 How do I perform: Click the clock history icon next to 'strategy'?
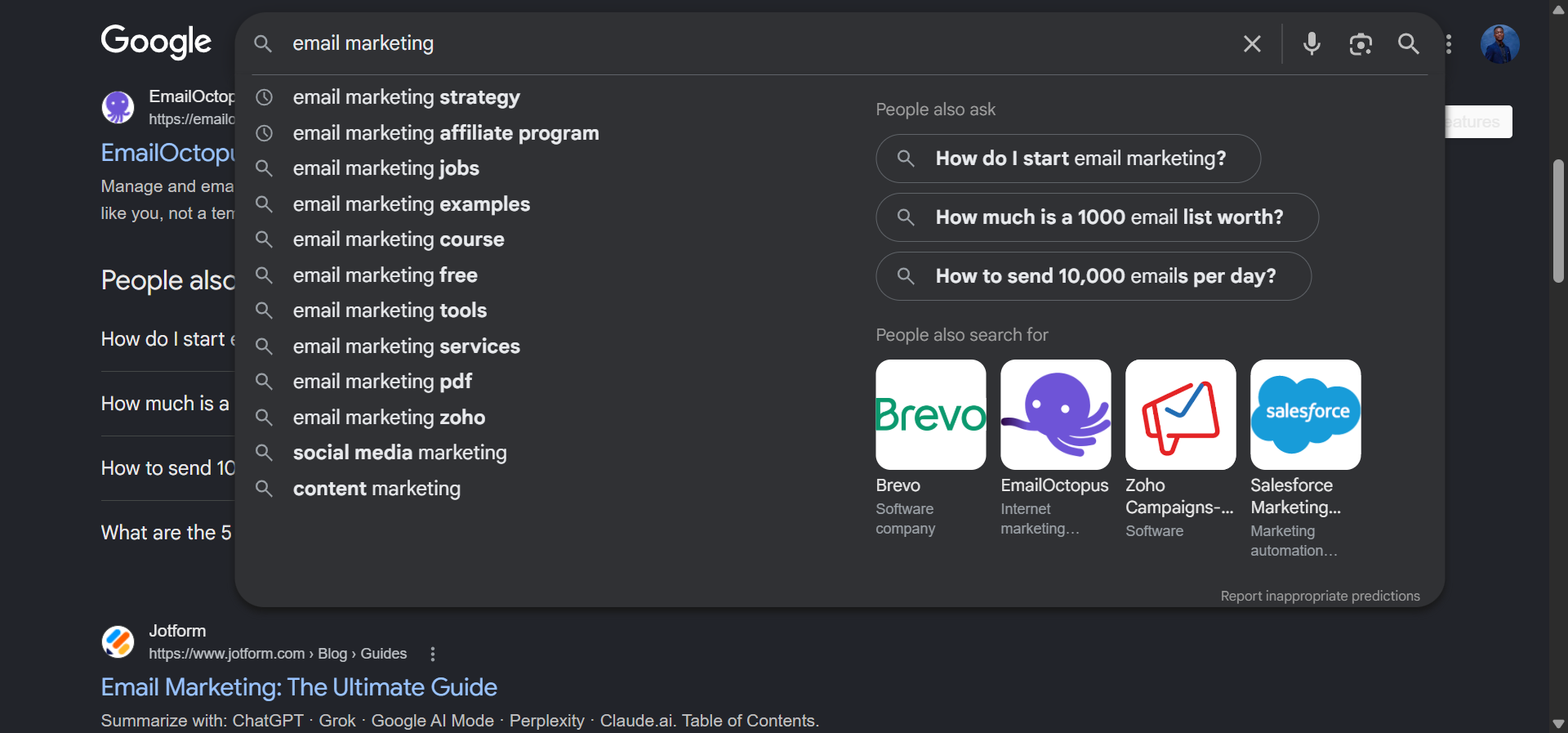pyautogui.click(x=264, y=97)
